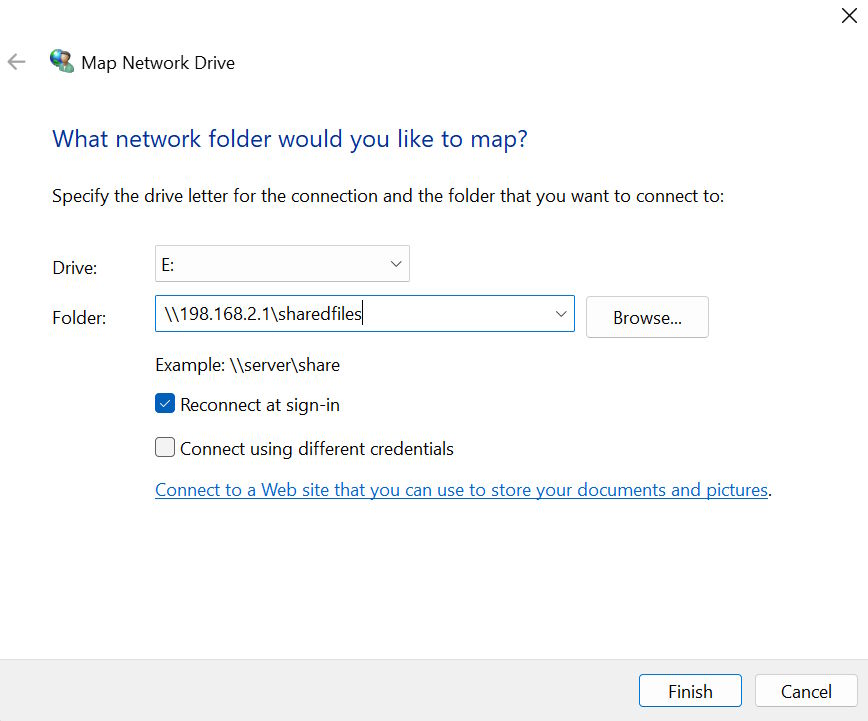Click the Example \\server\share hint text

click(x=247, y=365)
